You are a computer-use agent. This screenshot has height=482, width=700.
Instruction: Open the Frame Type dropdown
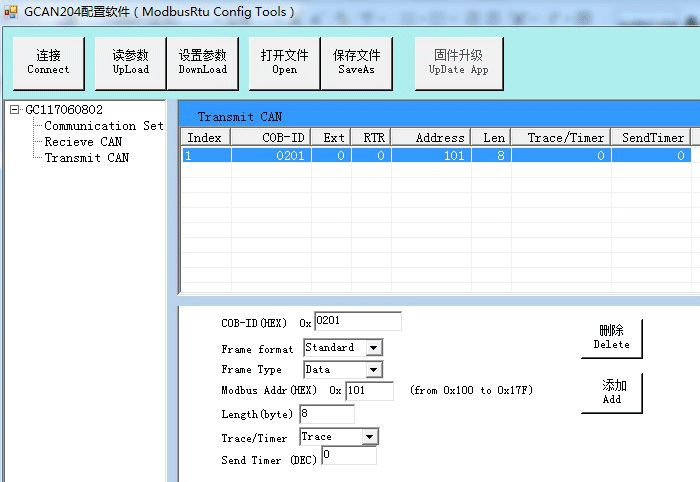[x=373, y=370]
